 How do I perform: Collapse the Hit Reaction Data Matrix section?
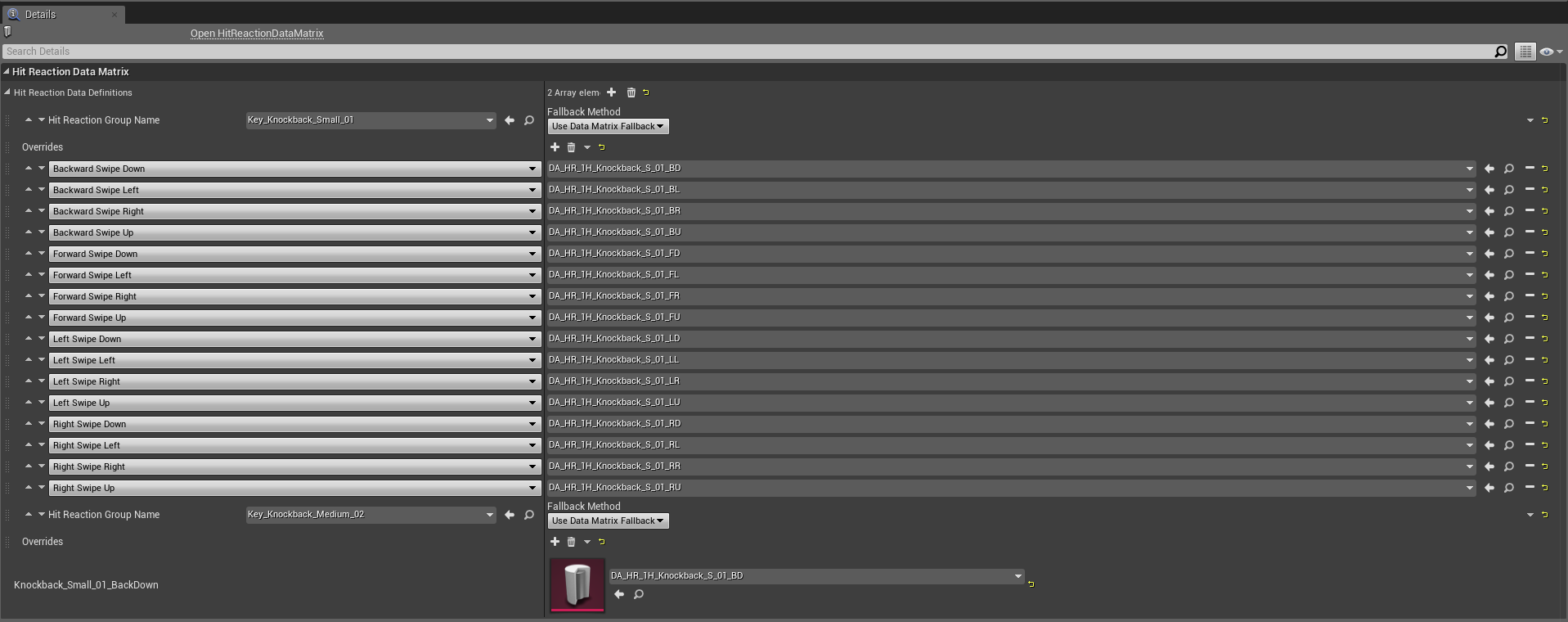coord(7,72)
